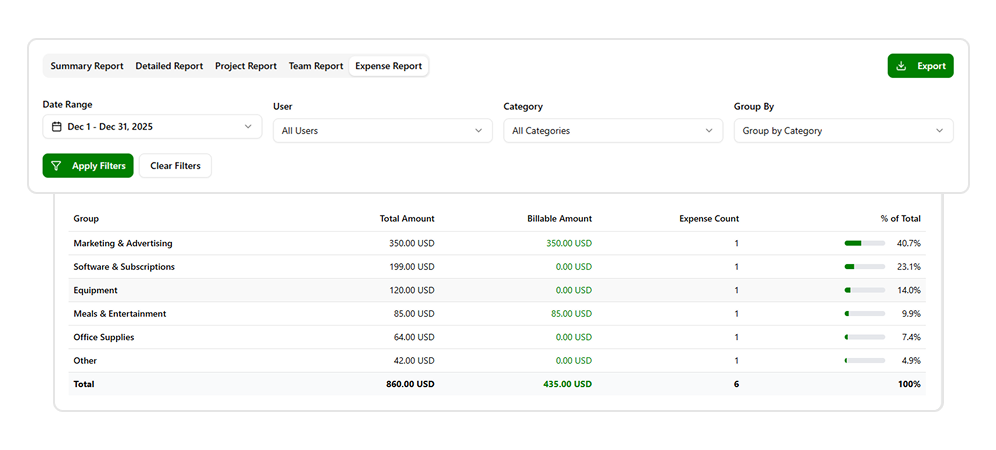Click the 40.7% value
The image size is (996, 450).
(x=908, y=243)
